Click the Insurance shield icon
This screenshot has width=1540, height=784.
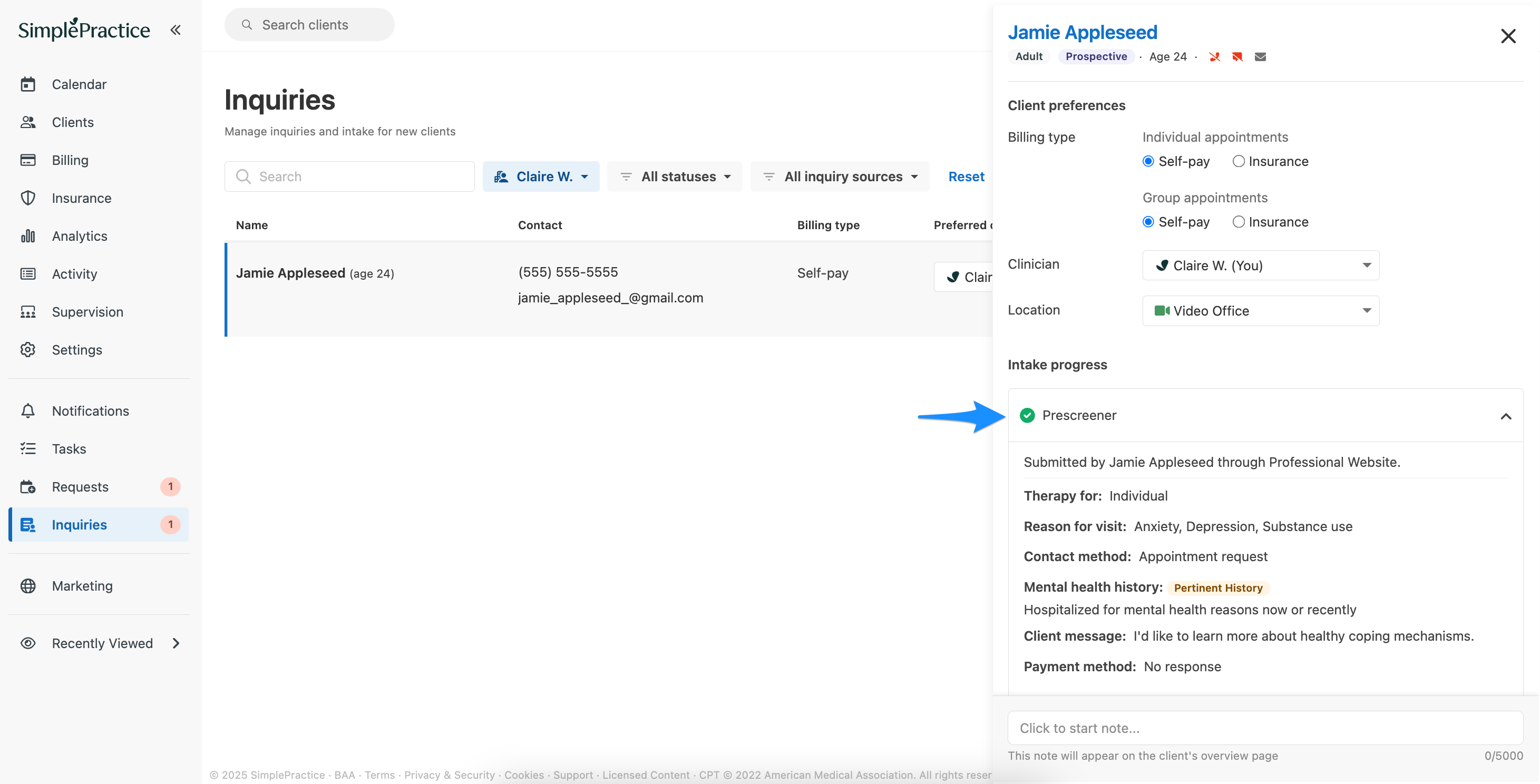pyautogui.click(x=28, y=198)
